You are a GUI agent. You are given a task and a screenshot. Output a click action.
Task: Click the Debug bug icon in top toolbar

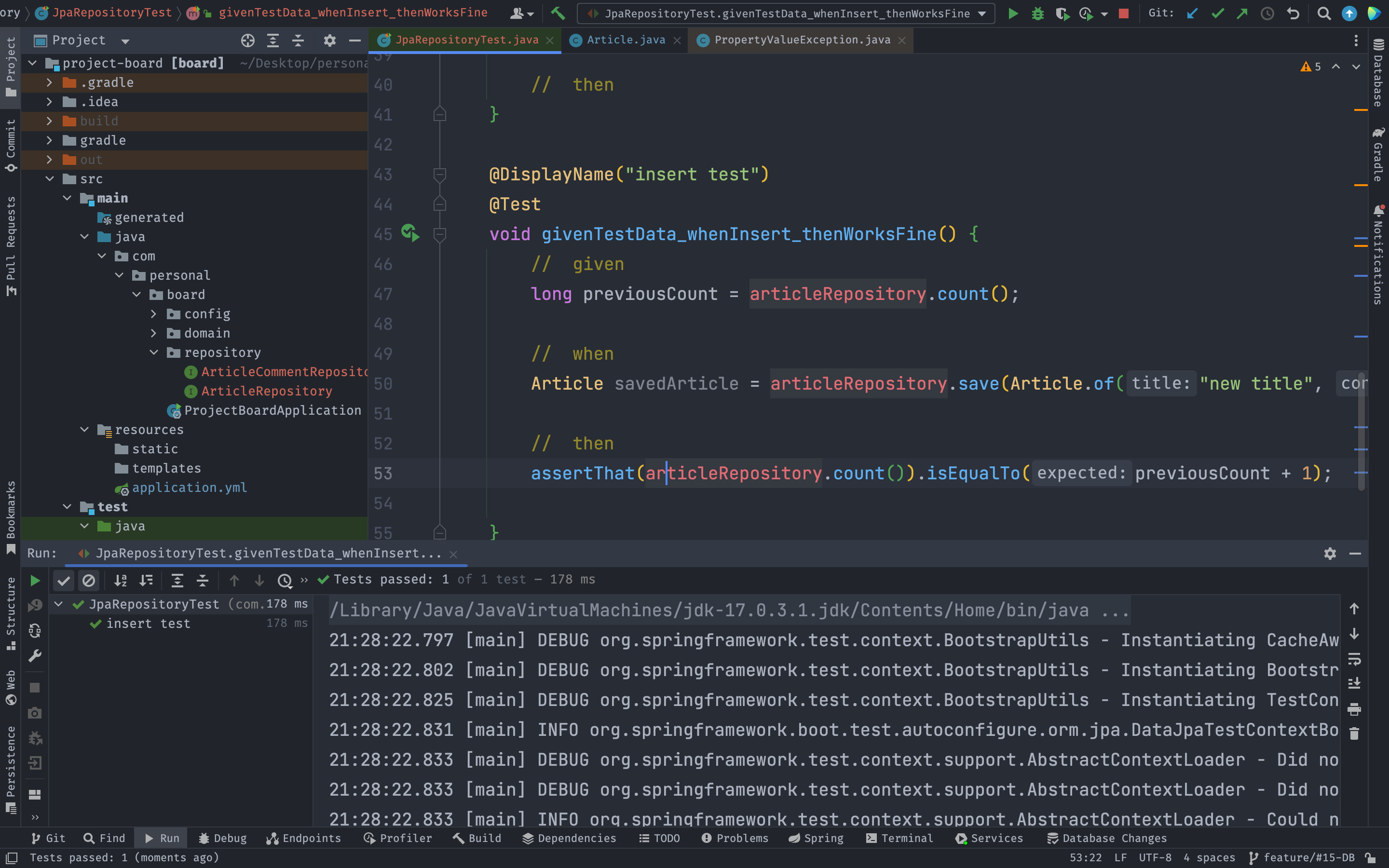[1037, 13]
